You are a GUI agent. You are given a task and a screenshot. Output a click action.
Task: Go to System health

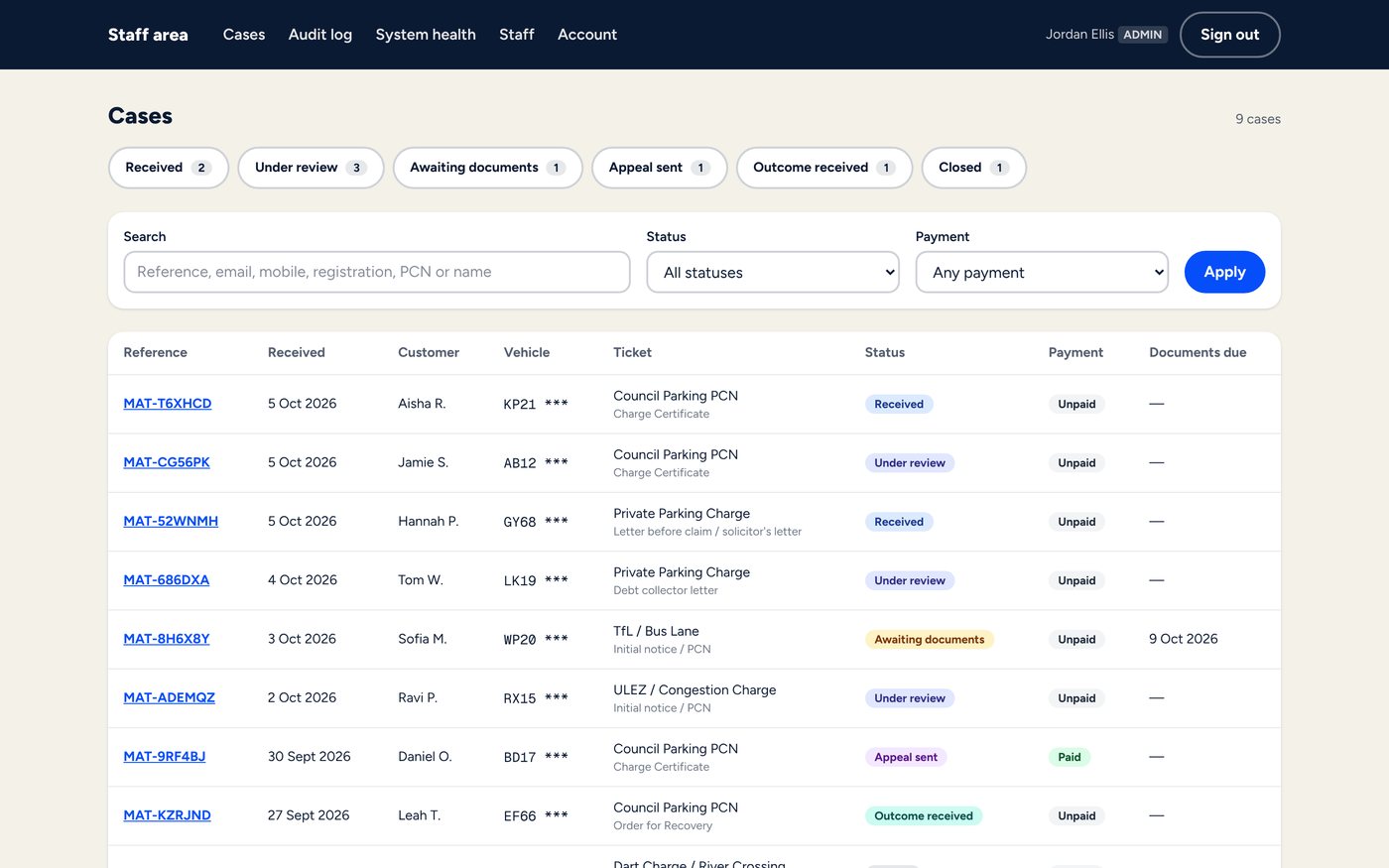pyautogui.click(x=426, y=35)
